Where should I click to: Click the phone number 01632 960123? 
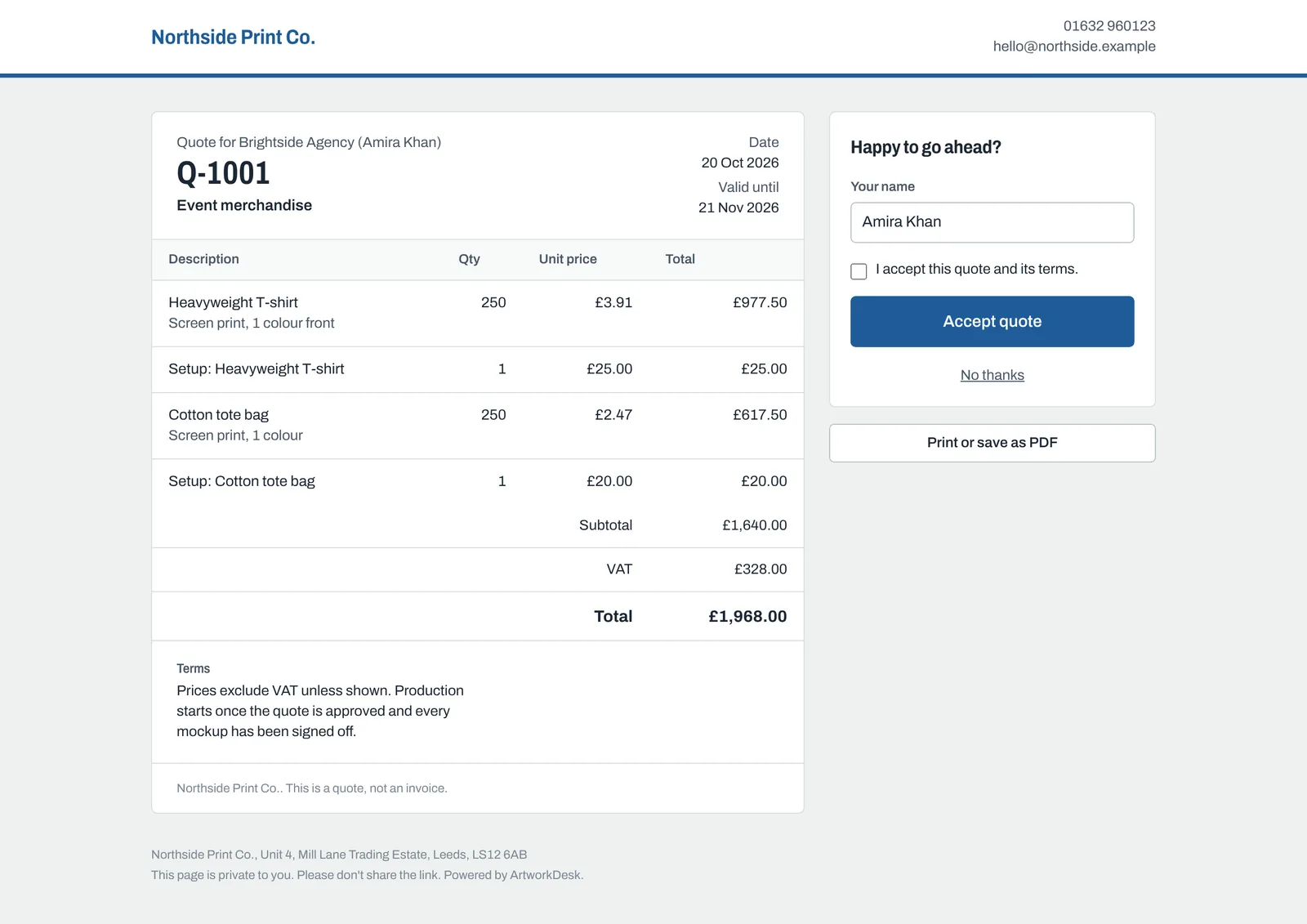tap(1108, 26)
